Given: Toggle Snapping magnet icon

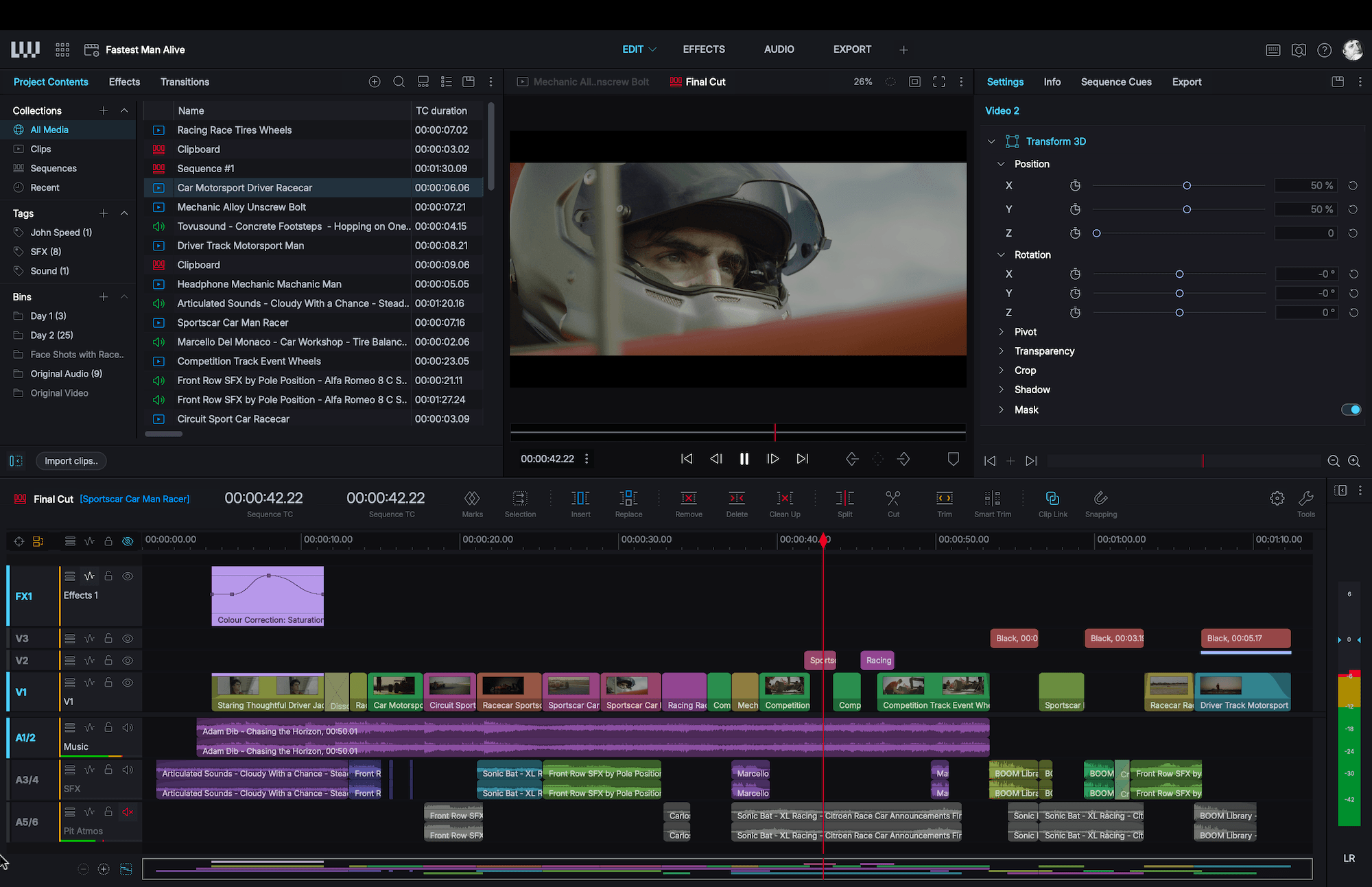Looking at the screenshot, I should point(1100,498).
